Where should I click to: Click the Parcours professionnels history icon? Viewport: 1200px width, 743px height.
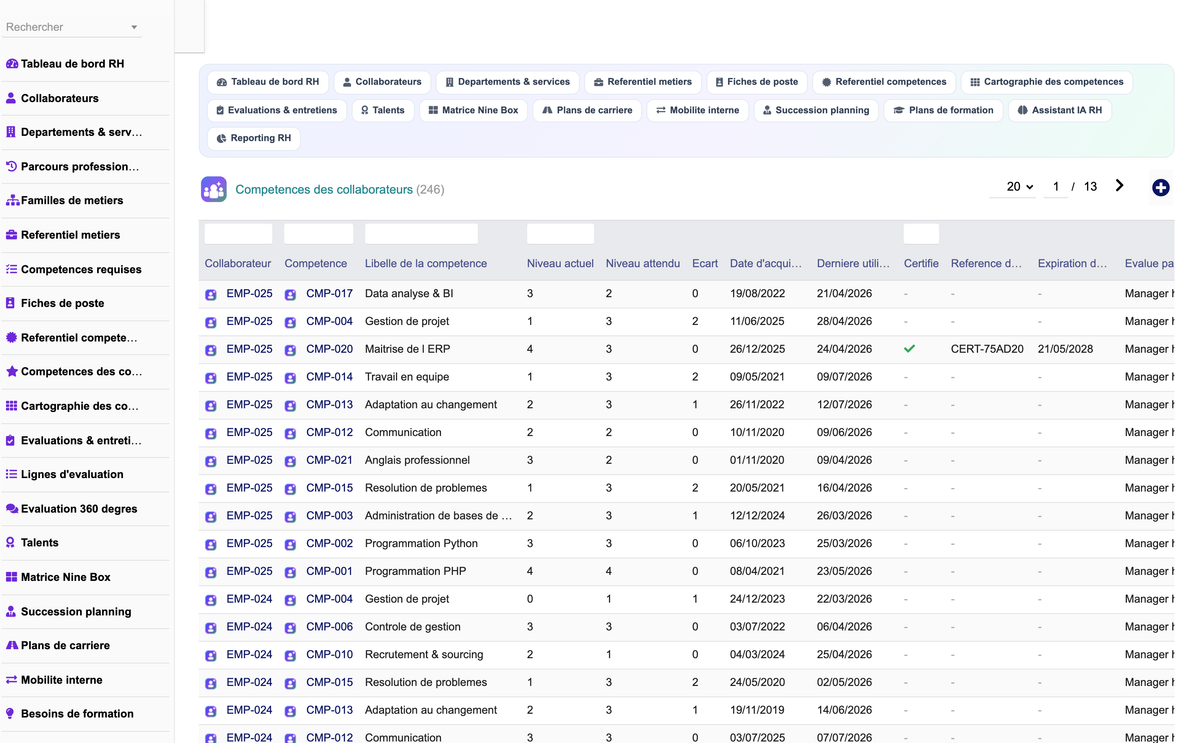[x=11, y=167]
